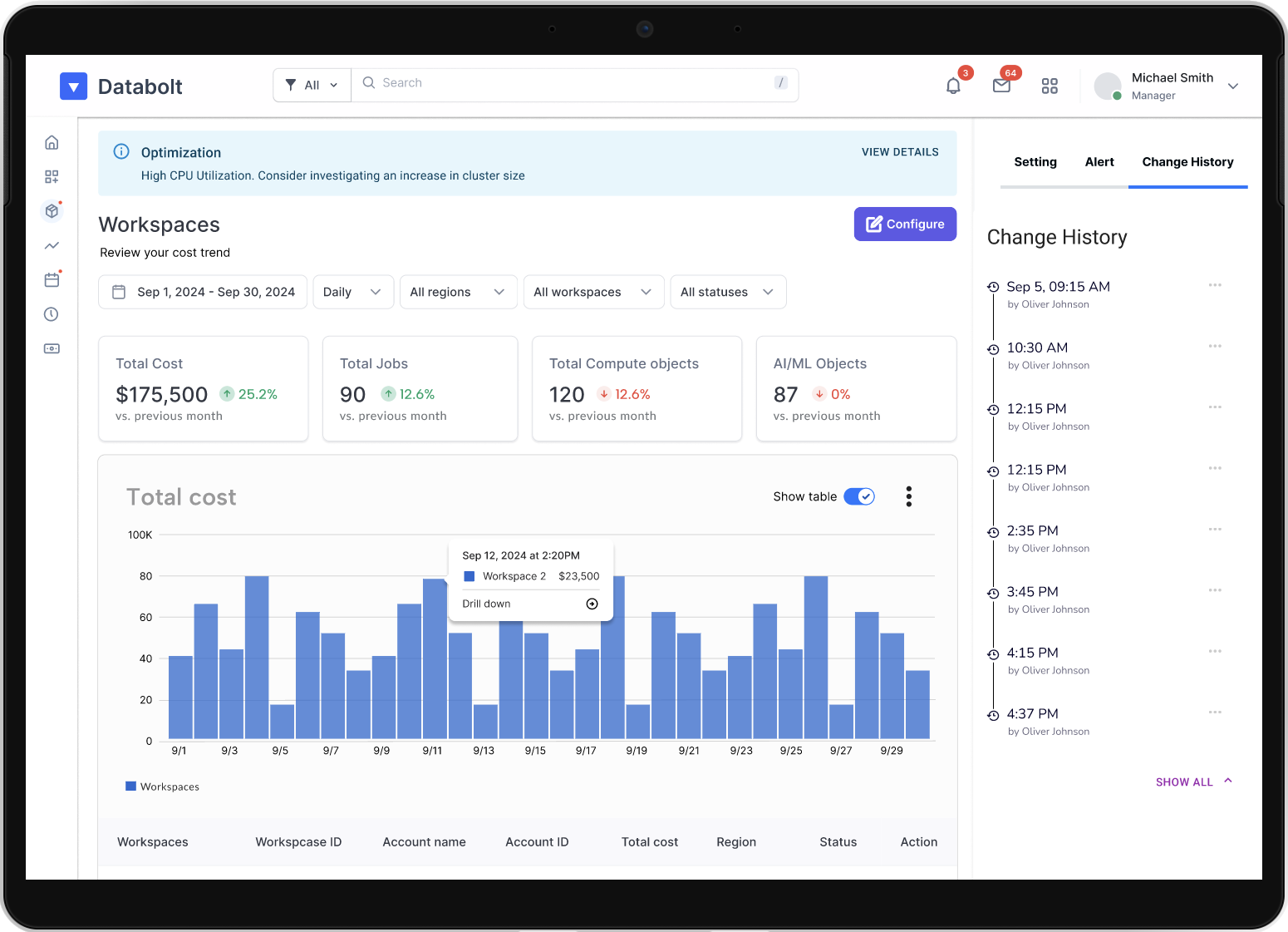
Task: Click the Workspaces legend color swatch
Action: pyautogui.click(x=130, y=786)
